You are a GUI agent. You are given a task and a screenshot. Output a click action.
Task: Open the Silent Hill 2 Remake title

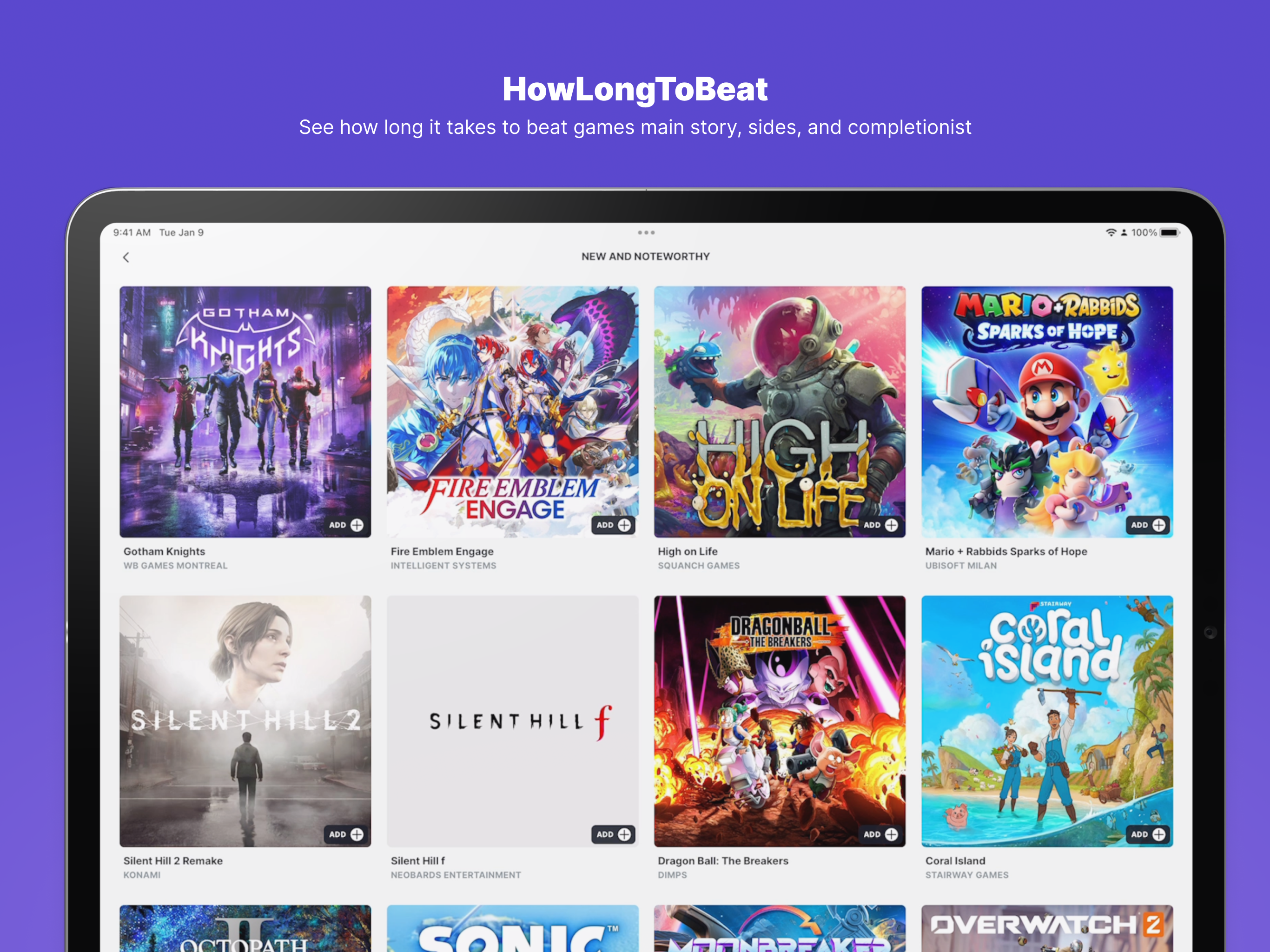(x=173, y=861)
